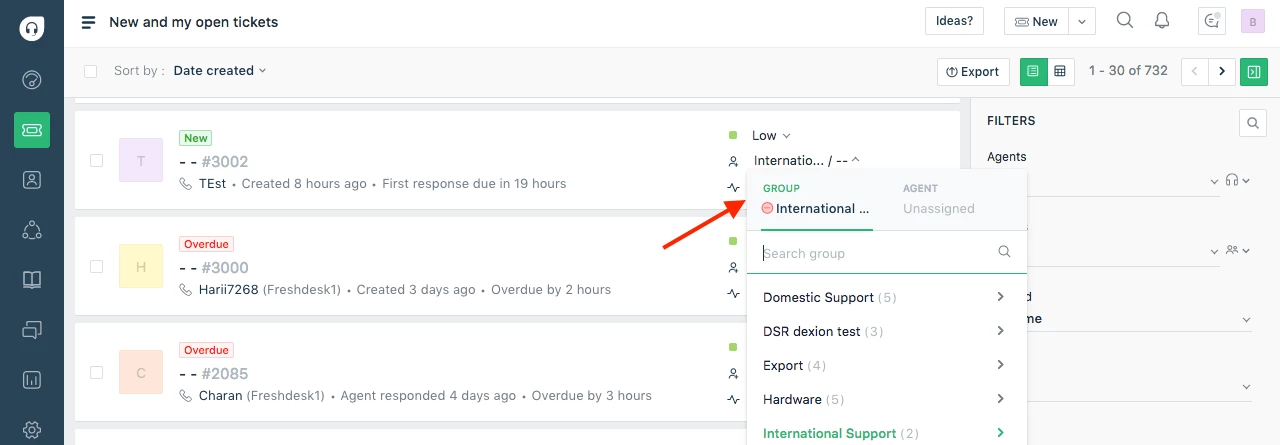Viewport: 1280px width, 445px height.
Task: Open the Reports chart icon
Action: 32,380
